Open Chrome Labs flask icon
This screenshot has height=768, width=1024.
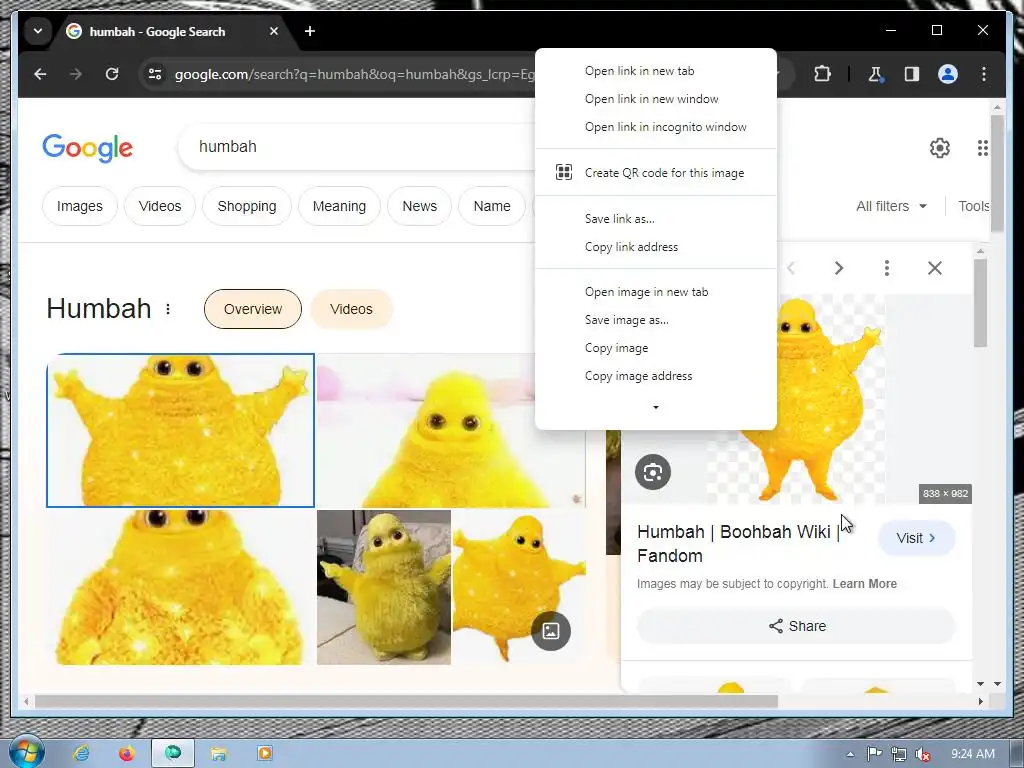click(x=875, y=74)
